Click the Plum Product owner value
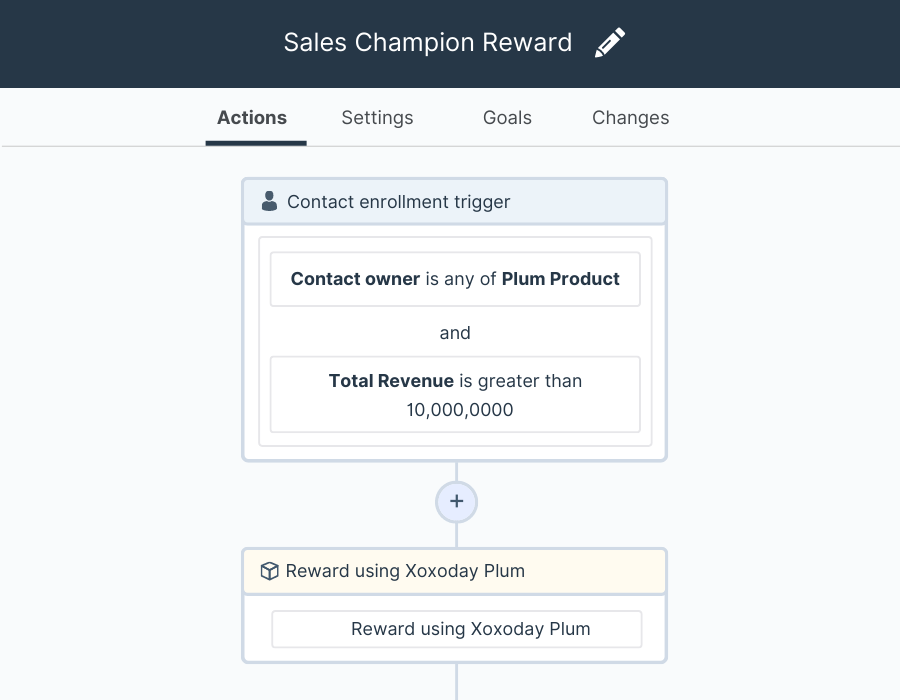900x700 pixels. click(x=560, y=279)
